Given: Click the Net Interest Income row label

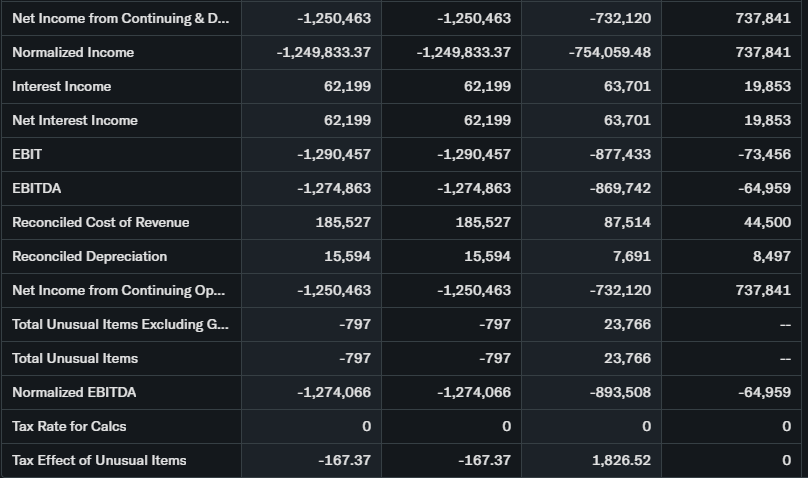Looking at the screenshot, I should pos(75,120).
